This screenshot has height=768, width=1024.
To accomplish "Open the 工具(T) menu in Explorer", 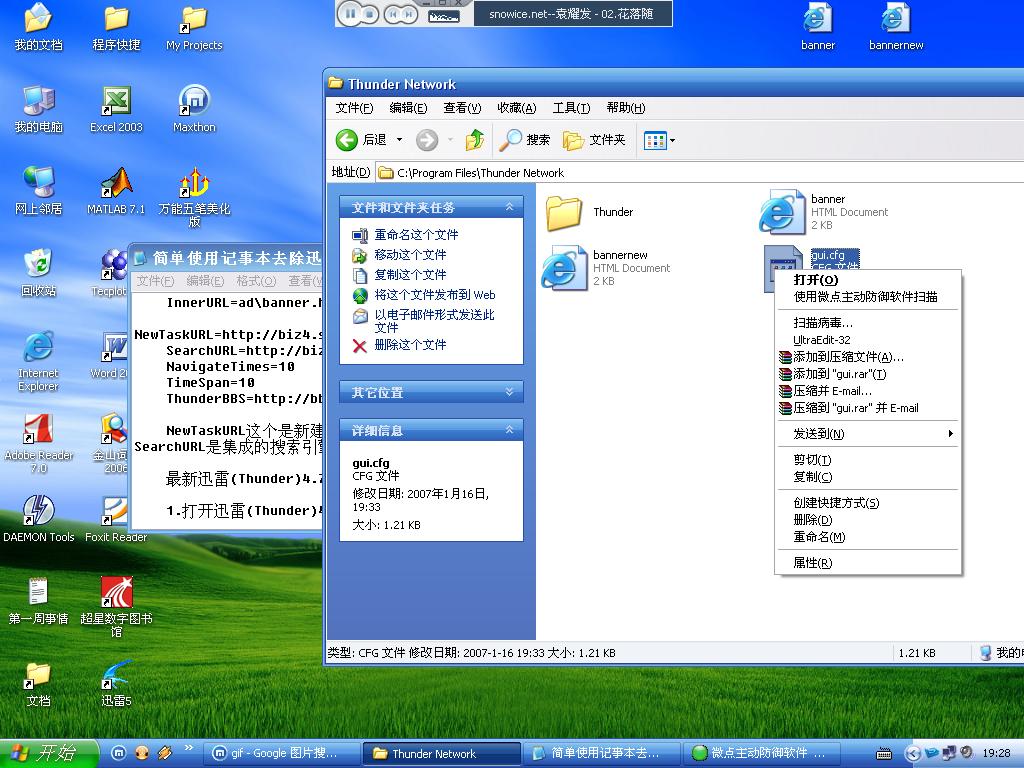I will coord(571,108).
